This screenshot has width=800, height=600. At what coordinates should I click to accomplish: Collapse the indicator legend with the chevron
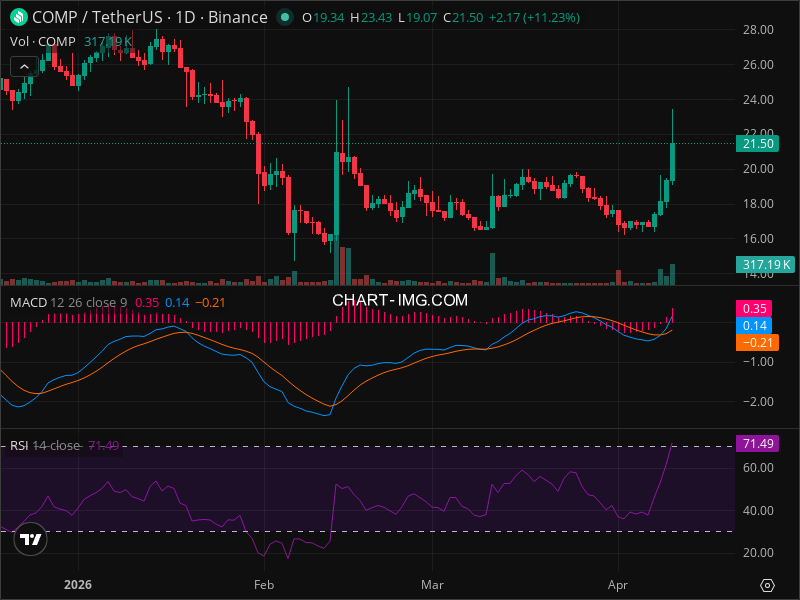24,67
